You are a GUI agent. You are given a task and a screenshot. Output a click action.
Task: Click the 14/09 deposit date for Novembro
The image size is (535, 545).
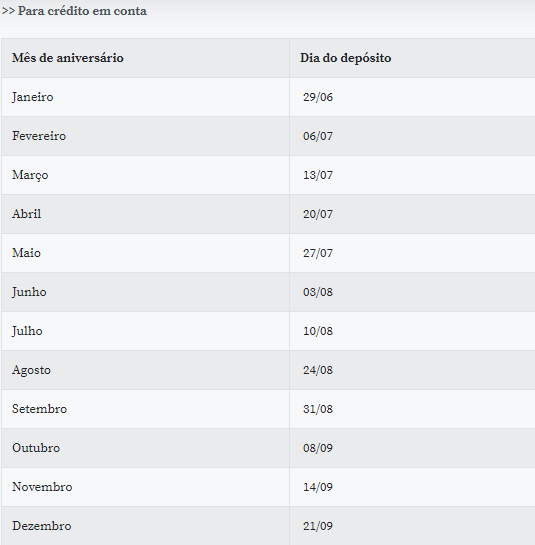point(318,487)
